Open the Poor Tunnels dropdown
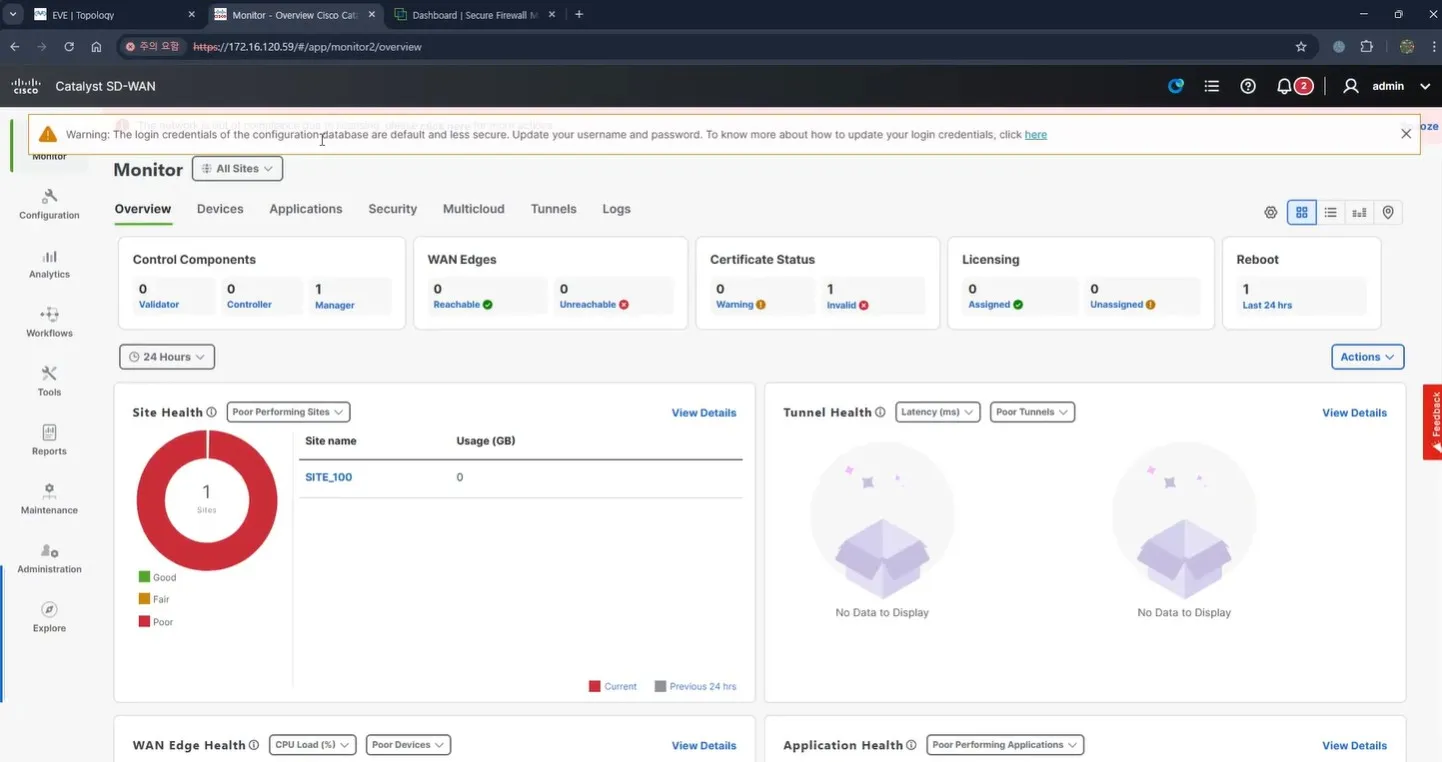This screenshot has width=1442, height=762. (1032, 412)
